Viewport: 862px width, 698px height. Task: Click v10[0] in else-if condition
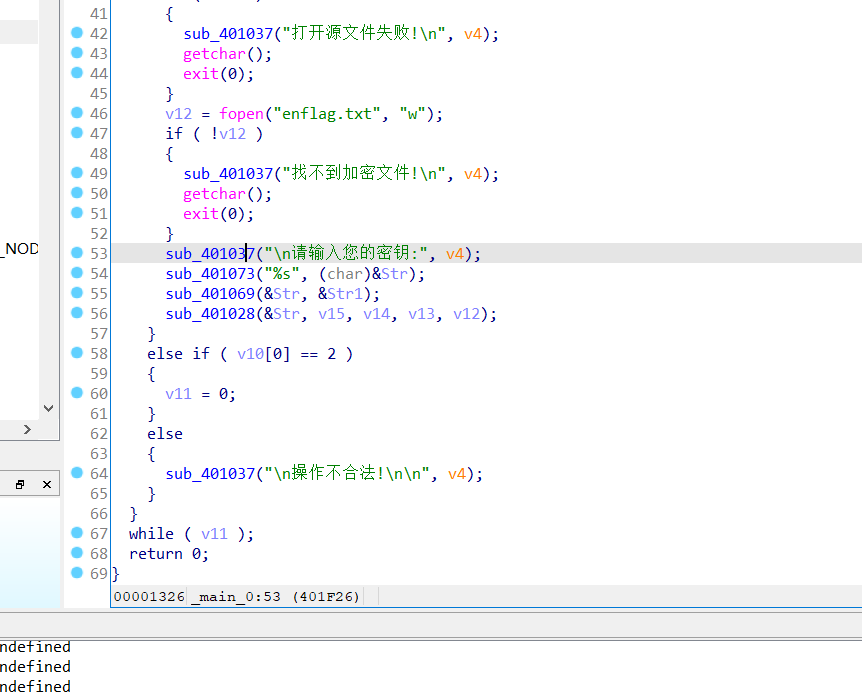coord(264,354)
